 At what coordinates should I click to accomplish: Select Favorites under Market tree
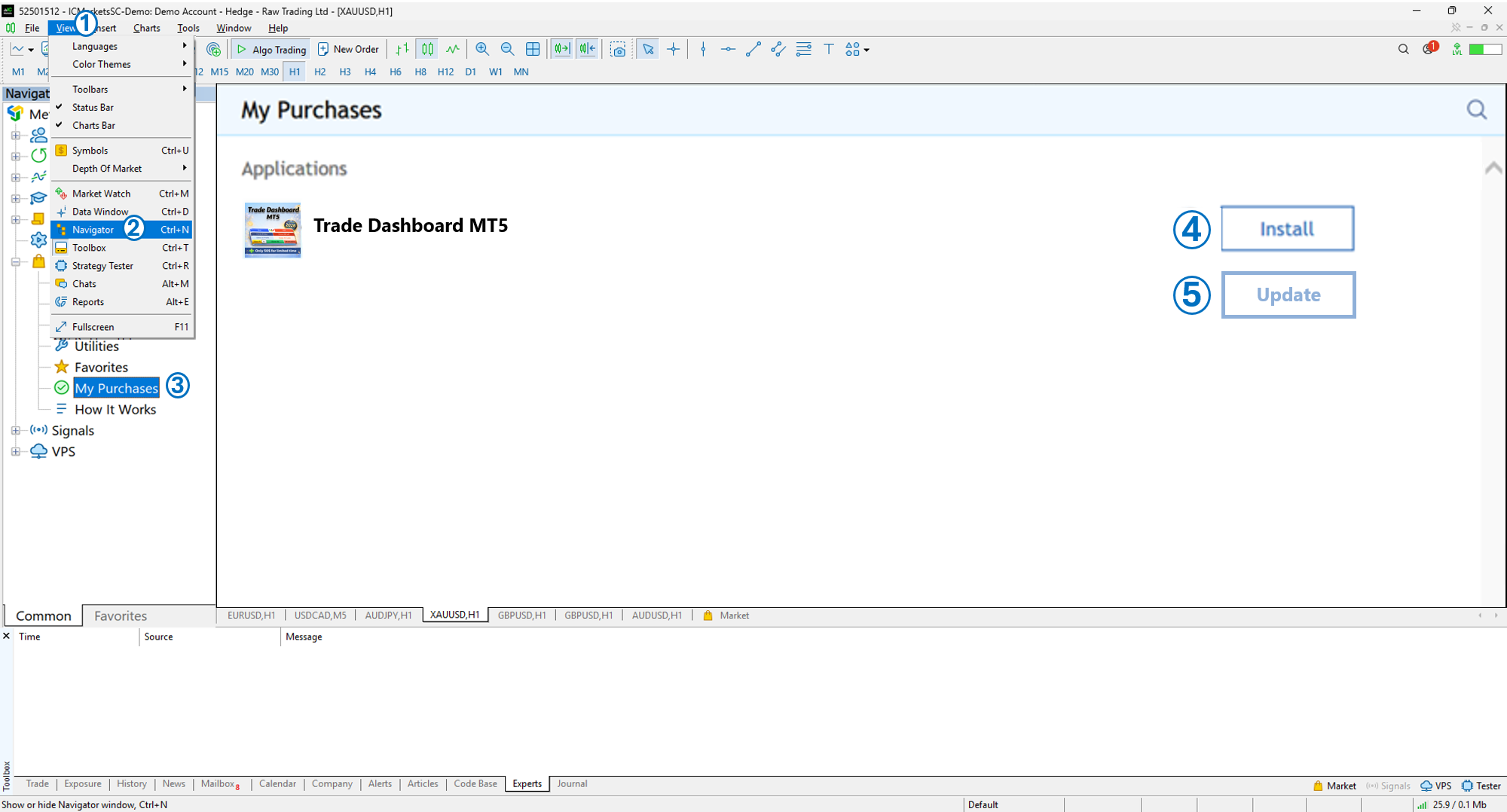tap(101, 368)
